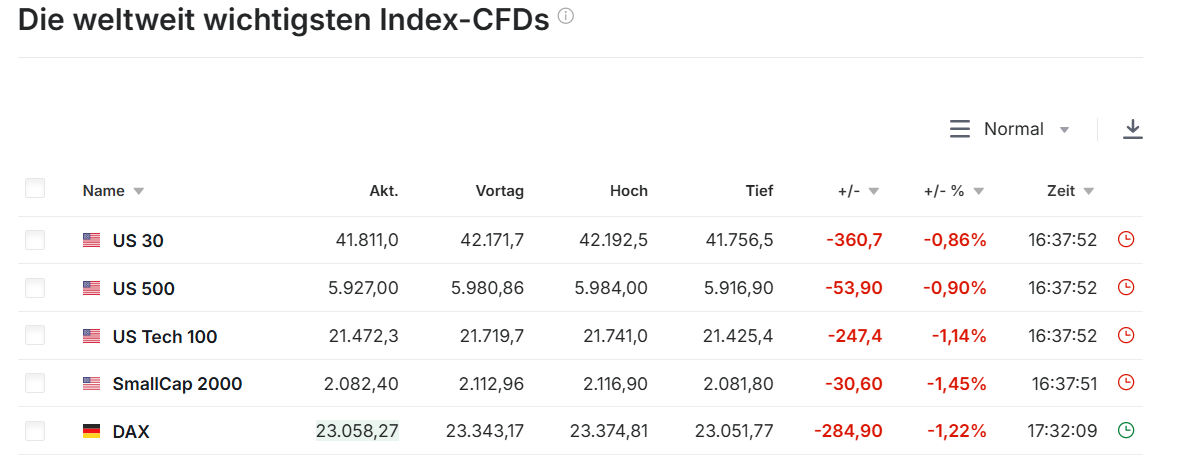Image resolution: width=1177 pixels, height=461 pixels.
Task: Click the green clock icon for DAX
Action: point(1126,431)
